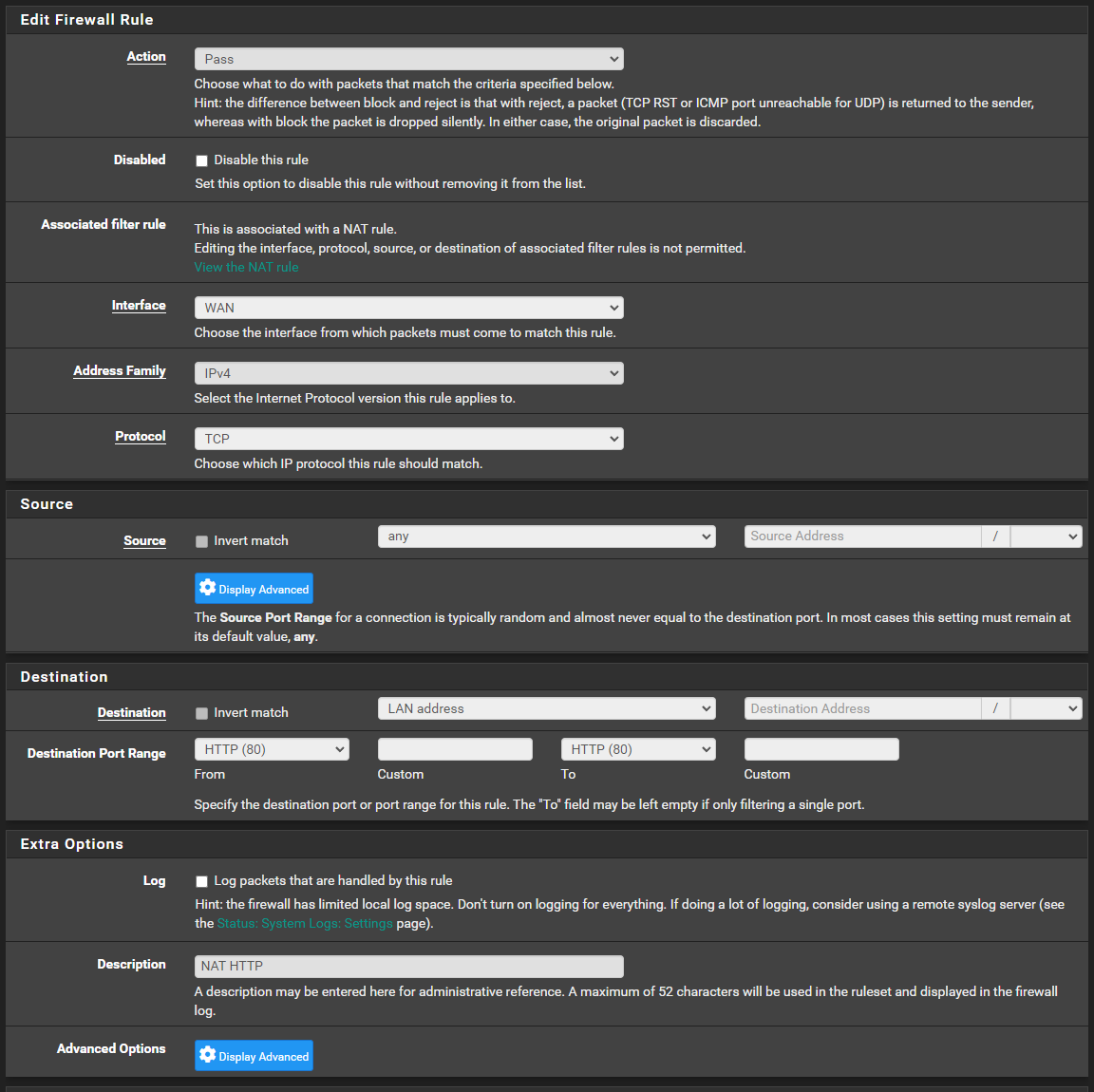Open the Source subnet mask dropdown
Image resolution: width=1094 pixels, height=1092 pixels.
pos(1046,536)
